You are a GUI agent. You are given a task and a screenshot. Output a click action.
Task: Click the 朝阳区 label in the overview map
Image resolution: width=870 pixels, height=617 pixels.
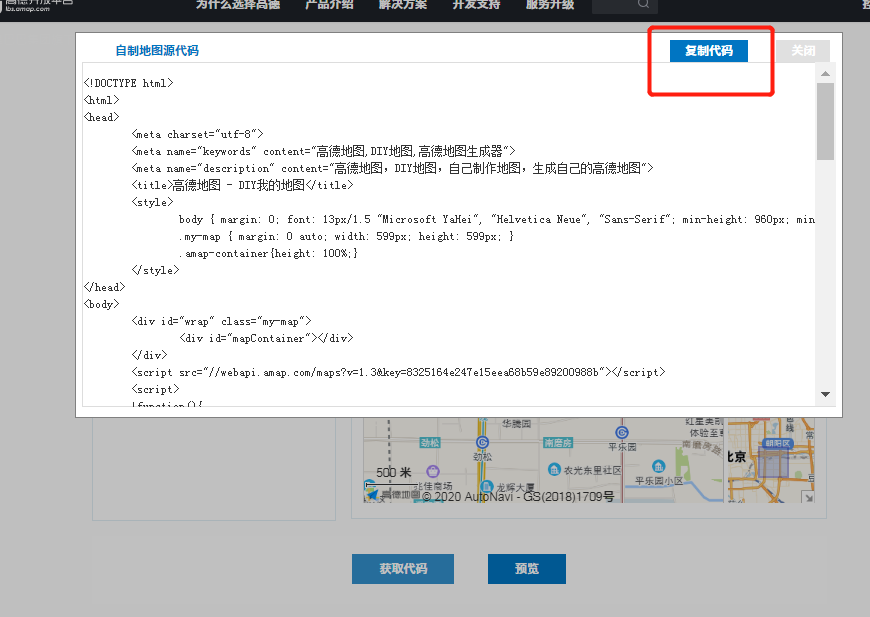pos(778,443)
